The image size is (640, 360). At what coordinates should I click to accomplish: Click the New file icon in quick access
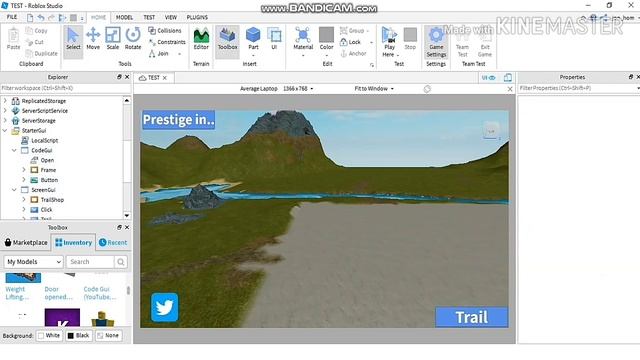pyautogui.click(x=30, y=18)
